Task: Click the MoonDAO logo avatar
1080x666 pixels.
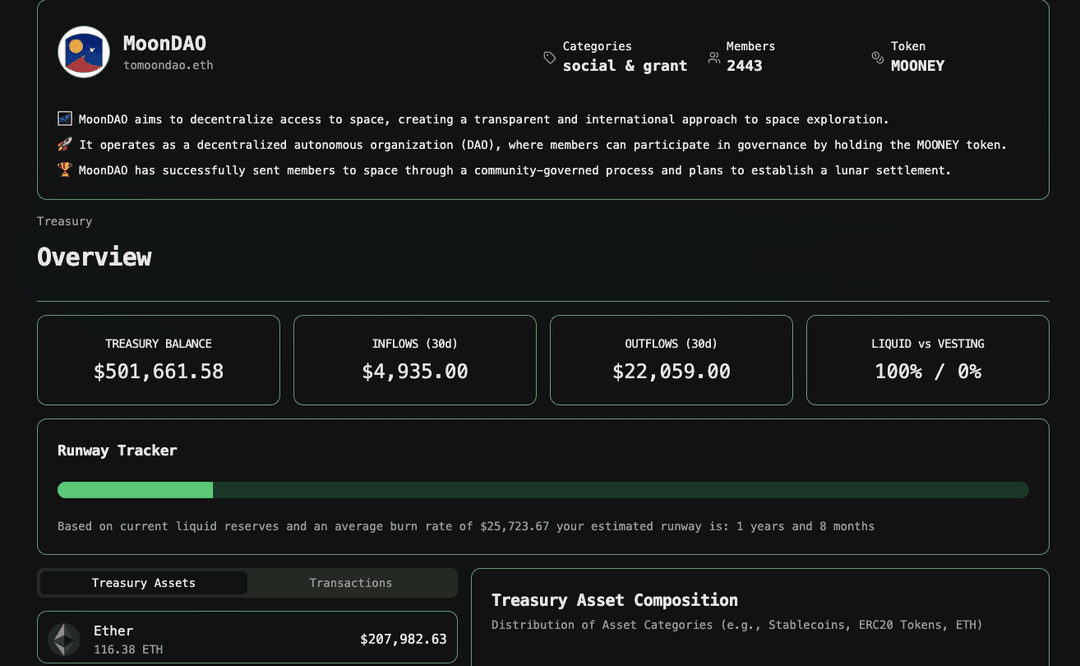Action: (83, 52)
